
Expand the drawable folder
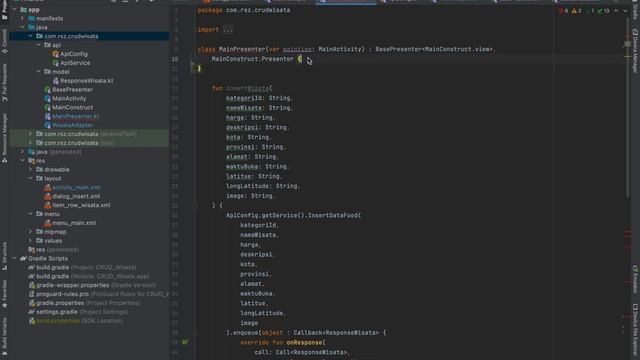tap(30, 169)
